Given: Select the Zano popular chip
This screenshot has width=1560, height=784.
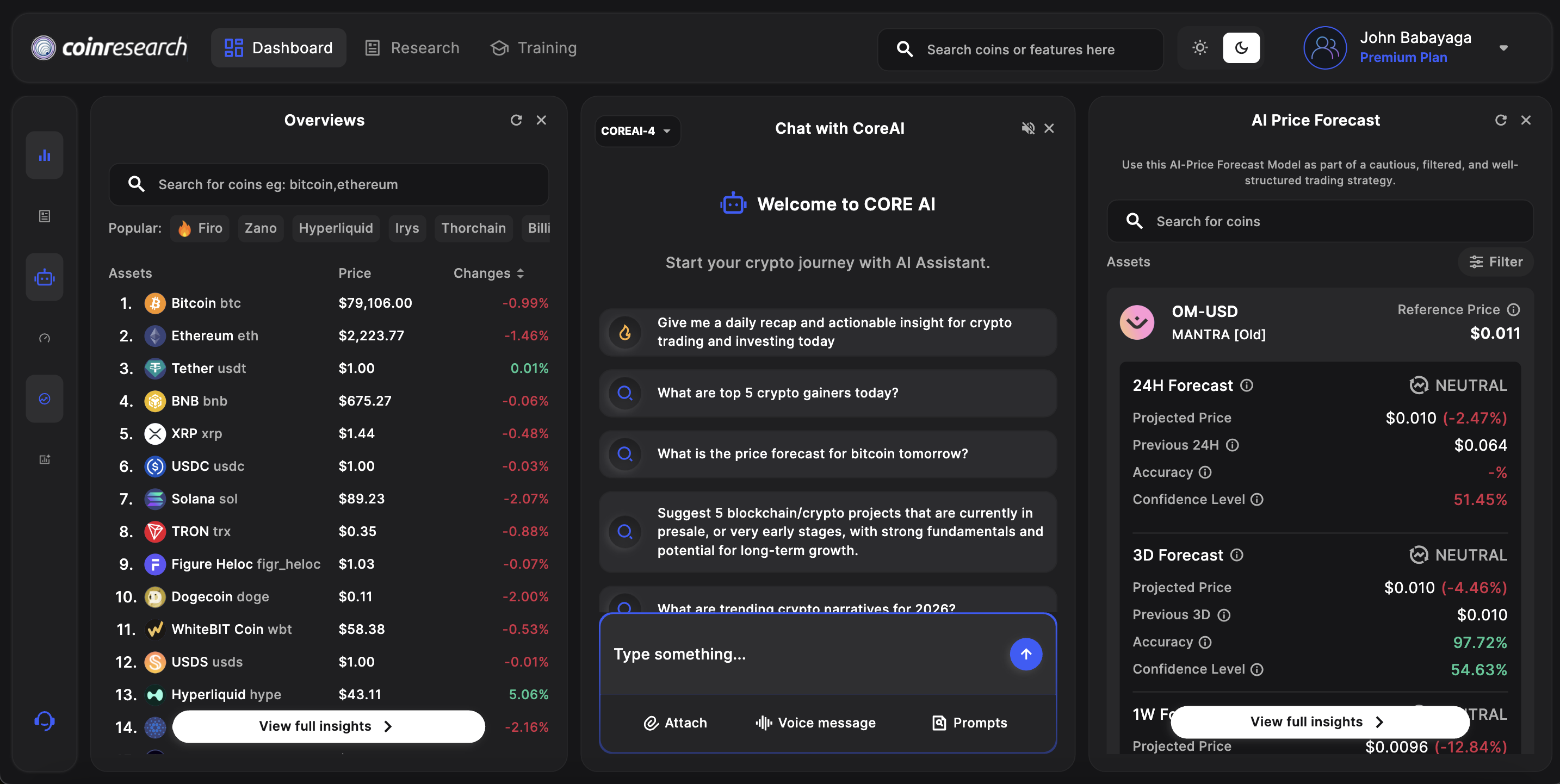Looking at the screenshot, I should (x=261, y=228).
